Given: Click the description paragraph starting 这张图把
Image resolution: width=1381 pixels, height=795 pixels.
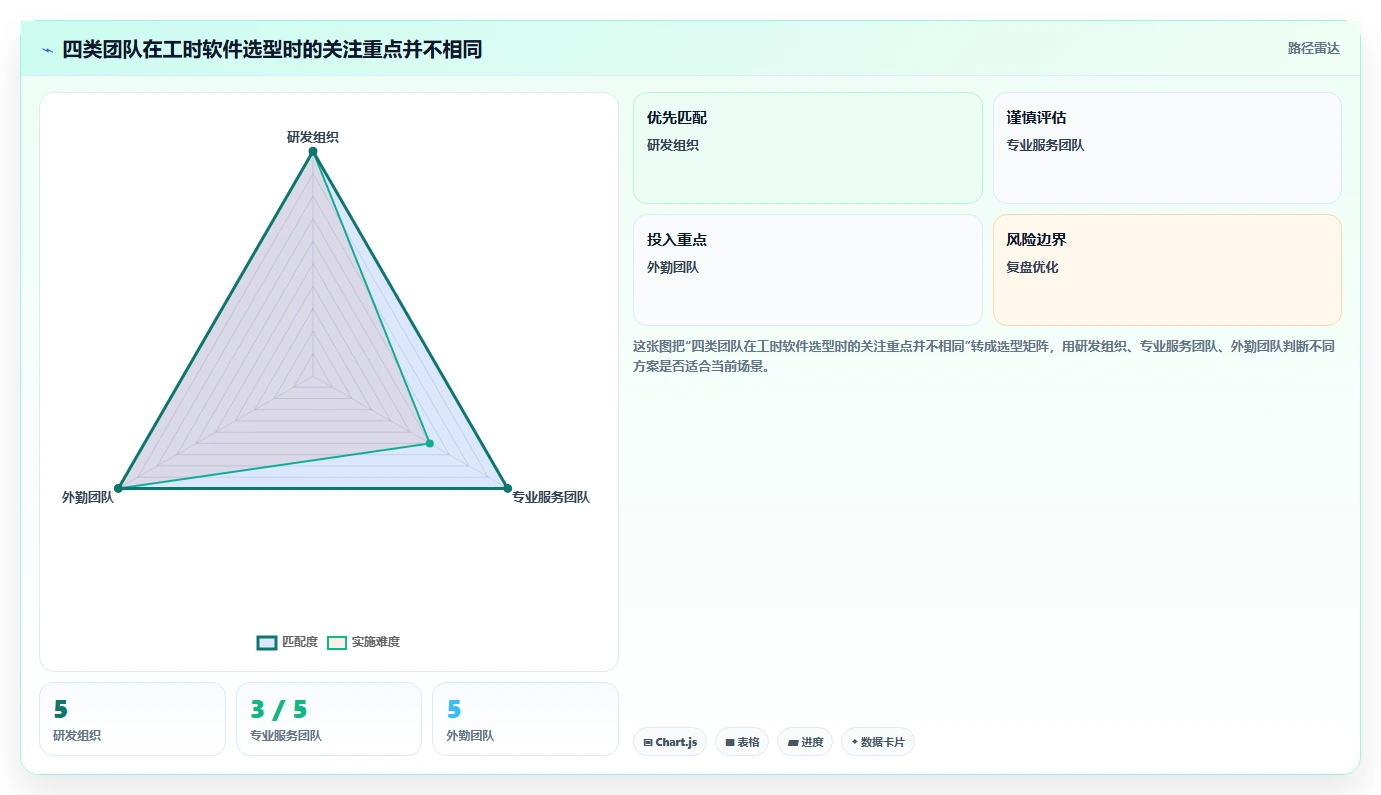Looking at the screenshot, I should point(984,356).
